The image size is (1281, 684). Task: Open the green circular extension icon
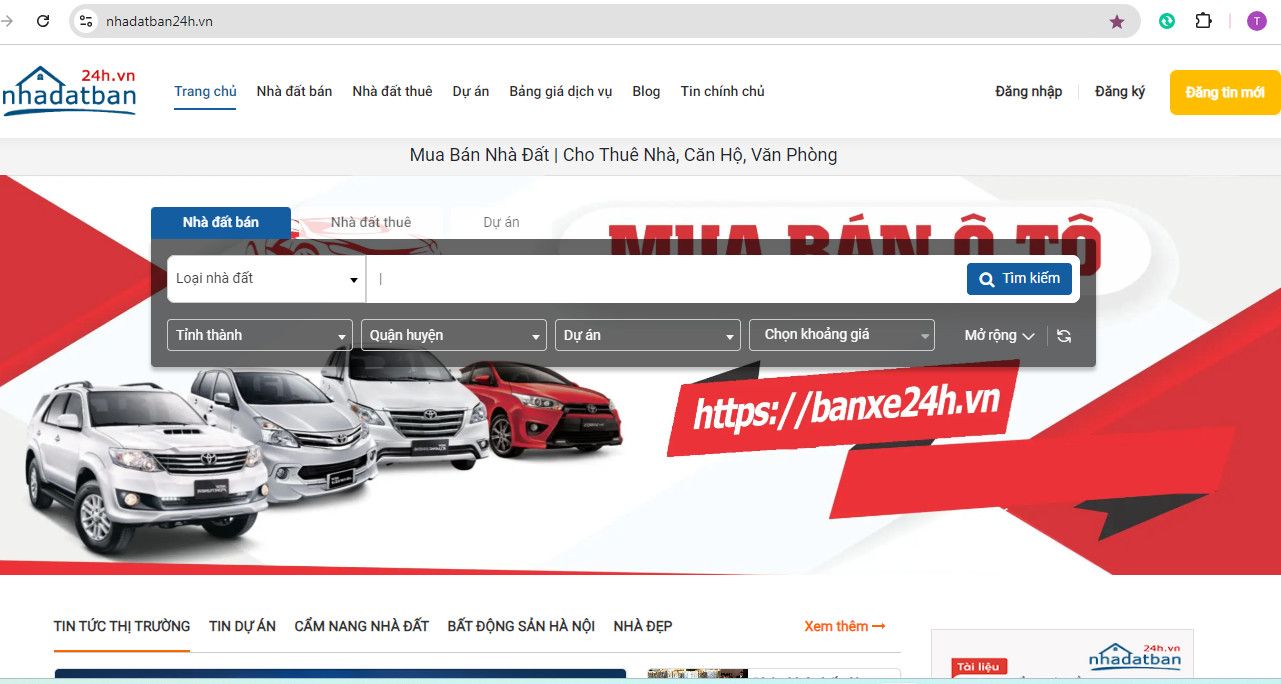tap(1167, 21)
